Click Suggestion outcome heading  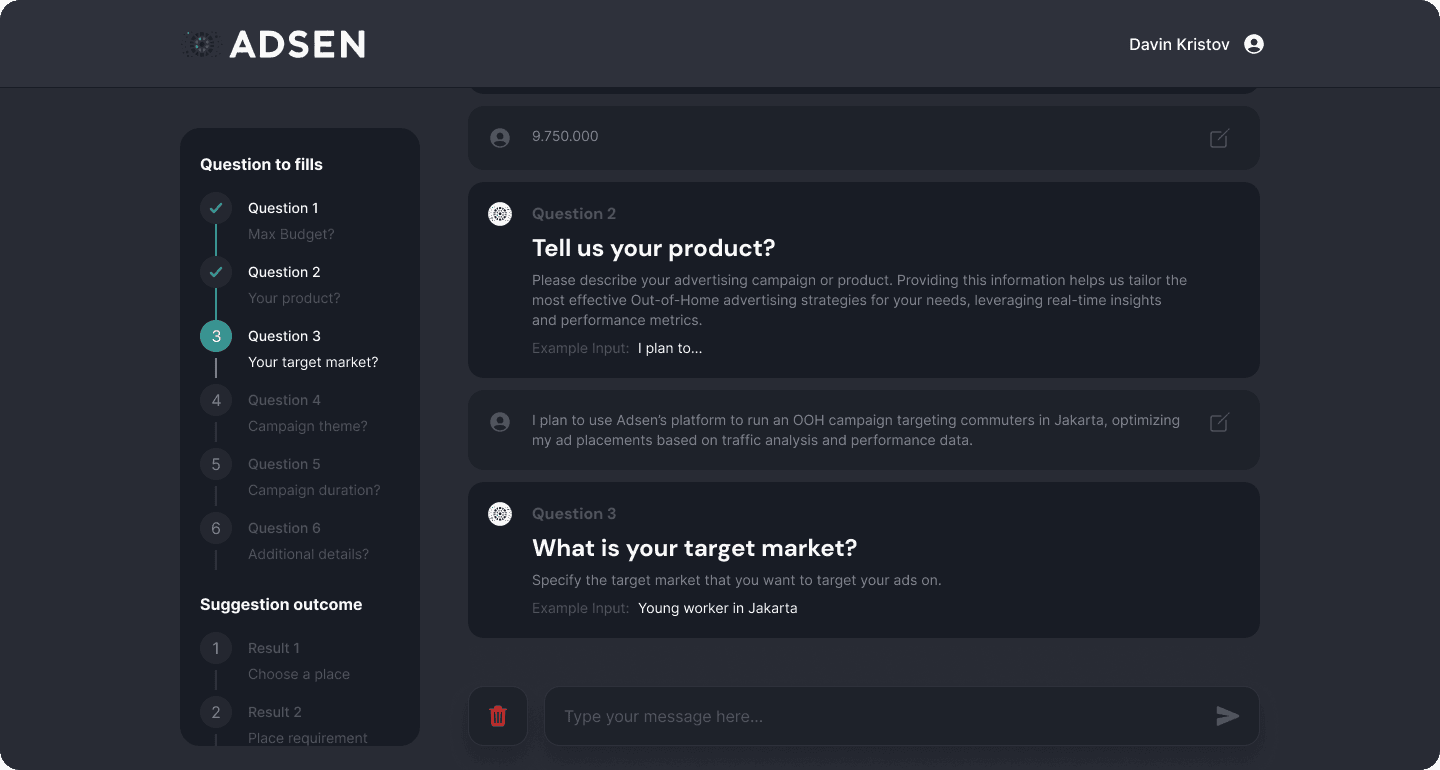(281, 604)
